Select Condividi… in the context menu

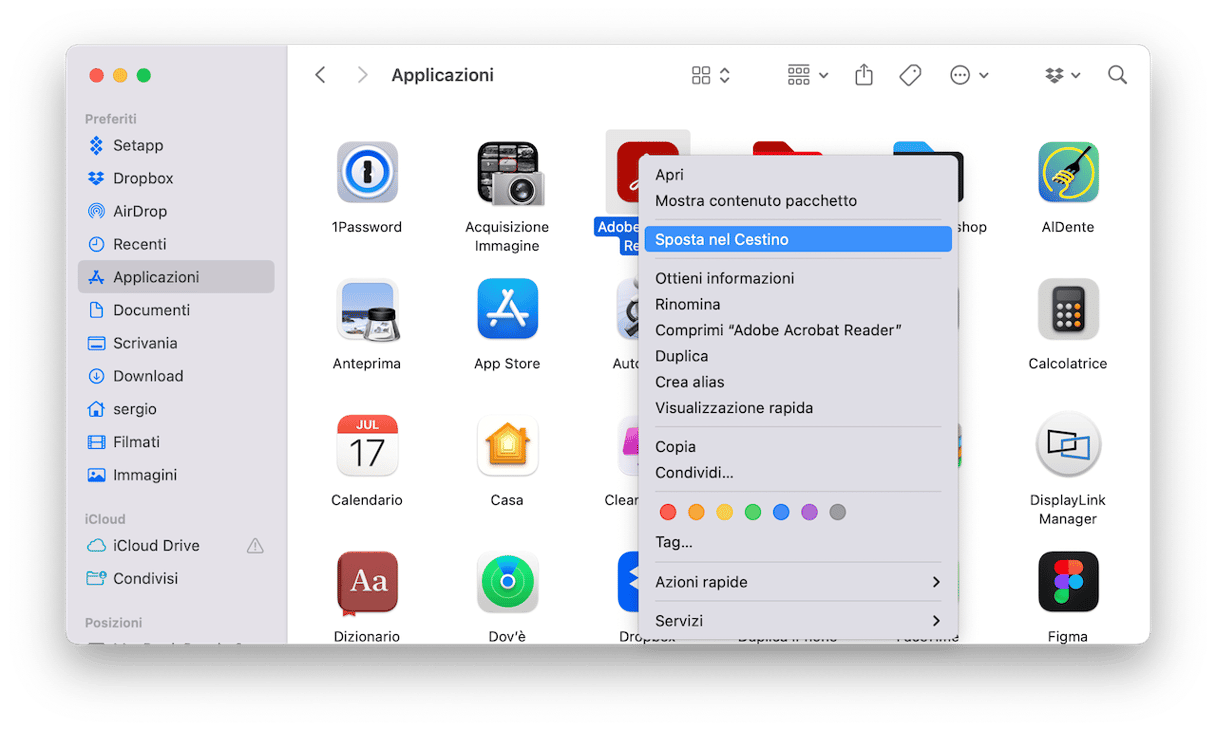798,473
